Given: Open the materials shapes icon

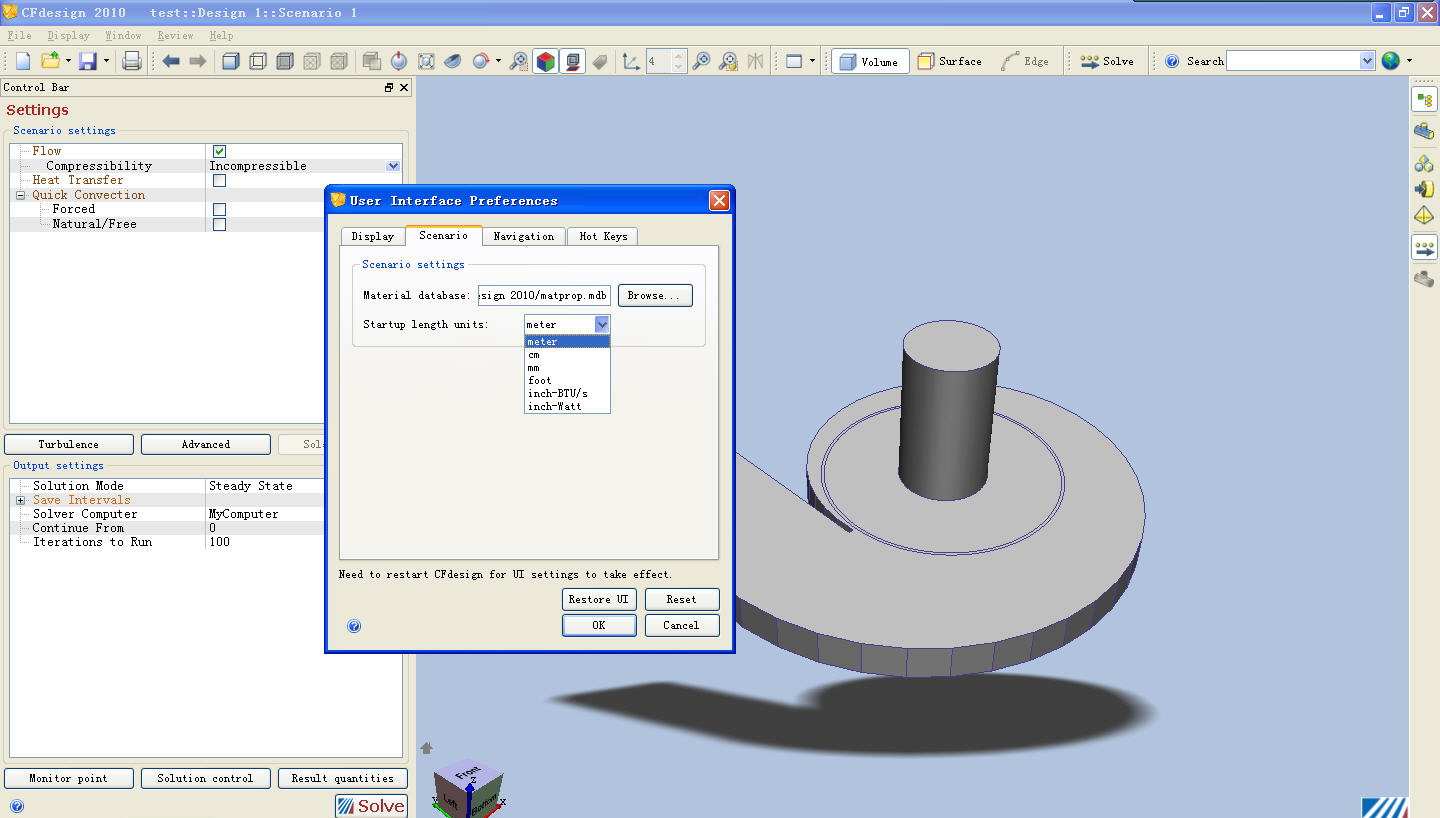Looking at the screenshot, I should [1424, 163].
